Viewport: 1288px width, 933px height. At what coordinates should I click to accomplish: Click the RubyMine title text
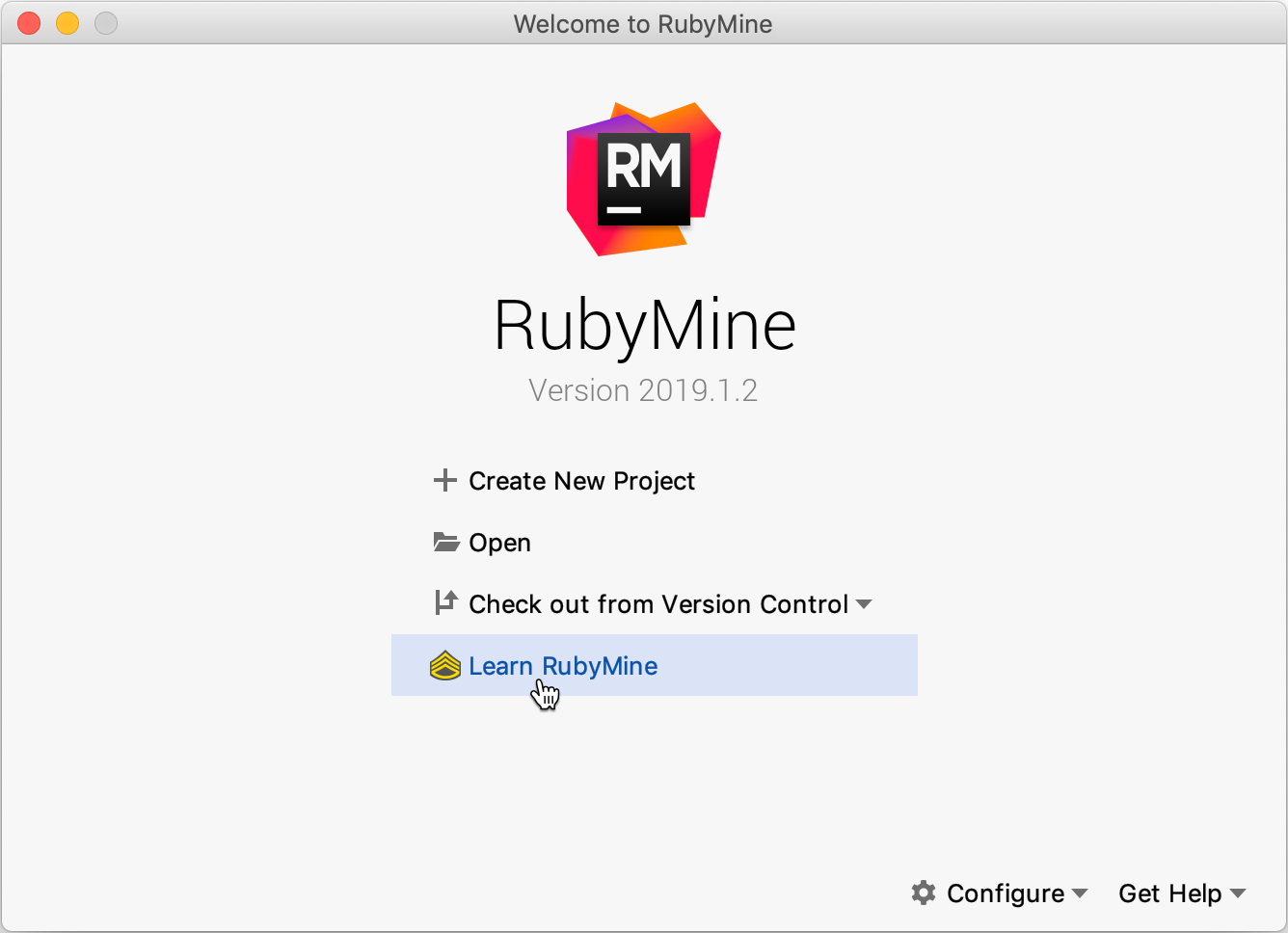[x=643, y=325]
